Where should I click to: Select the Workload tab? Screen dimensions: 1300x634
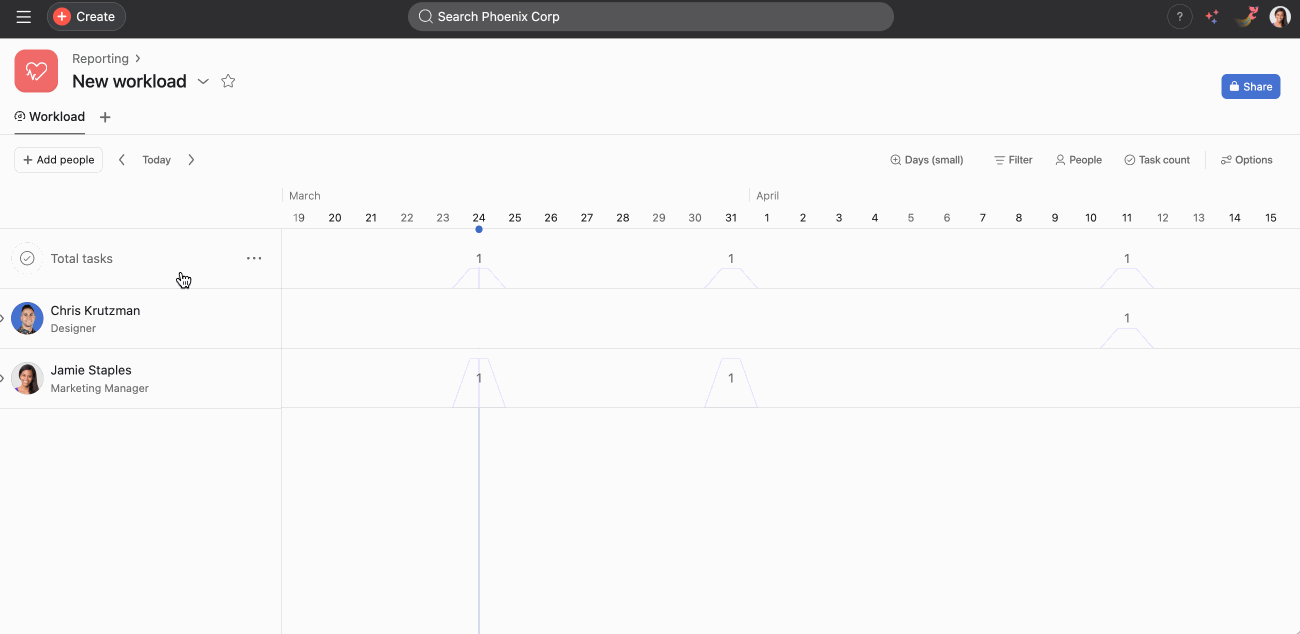(50, 117)
